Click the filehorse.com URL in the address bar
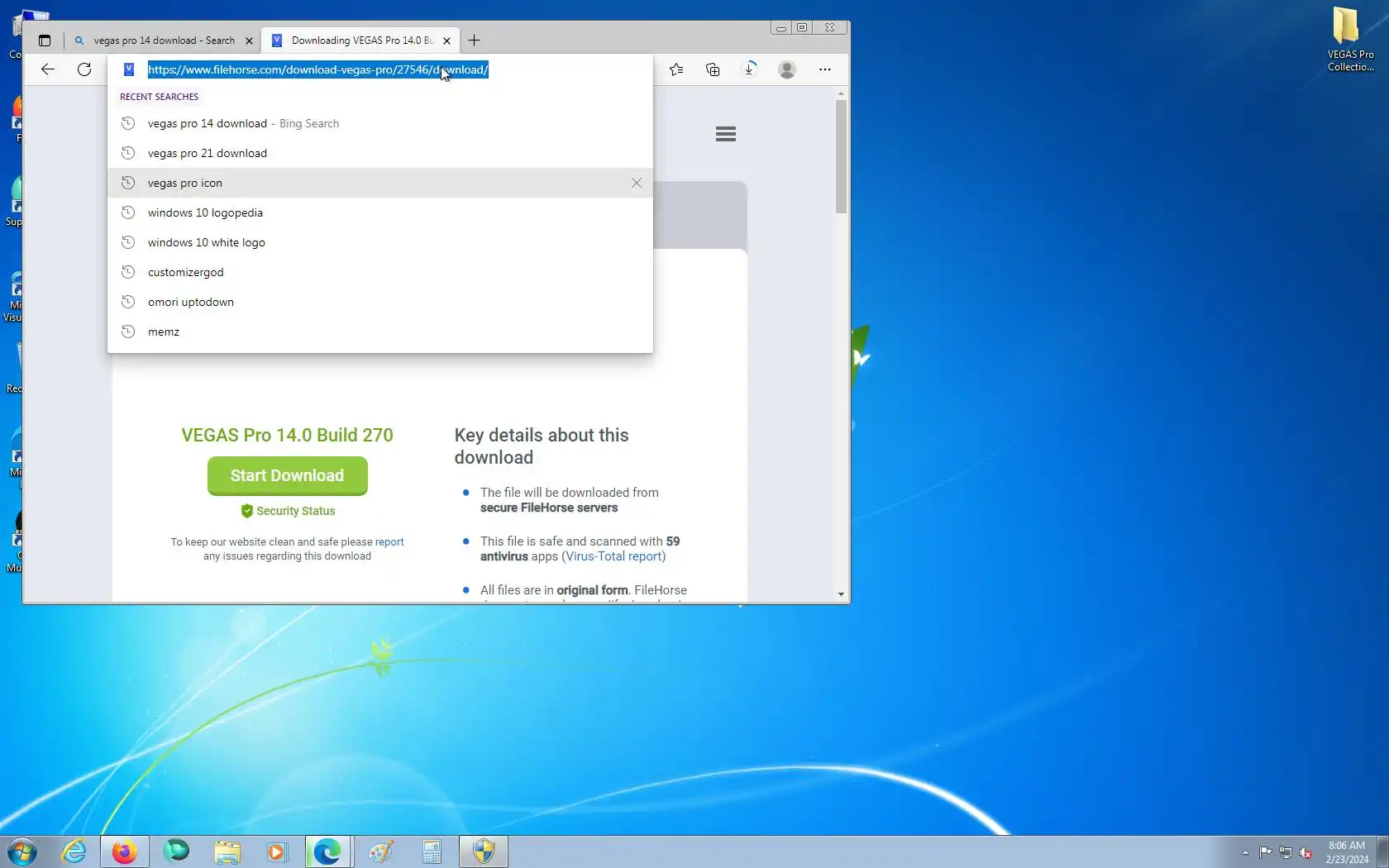This screenshot has height=868, width=1389. (x=318, y=69)
